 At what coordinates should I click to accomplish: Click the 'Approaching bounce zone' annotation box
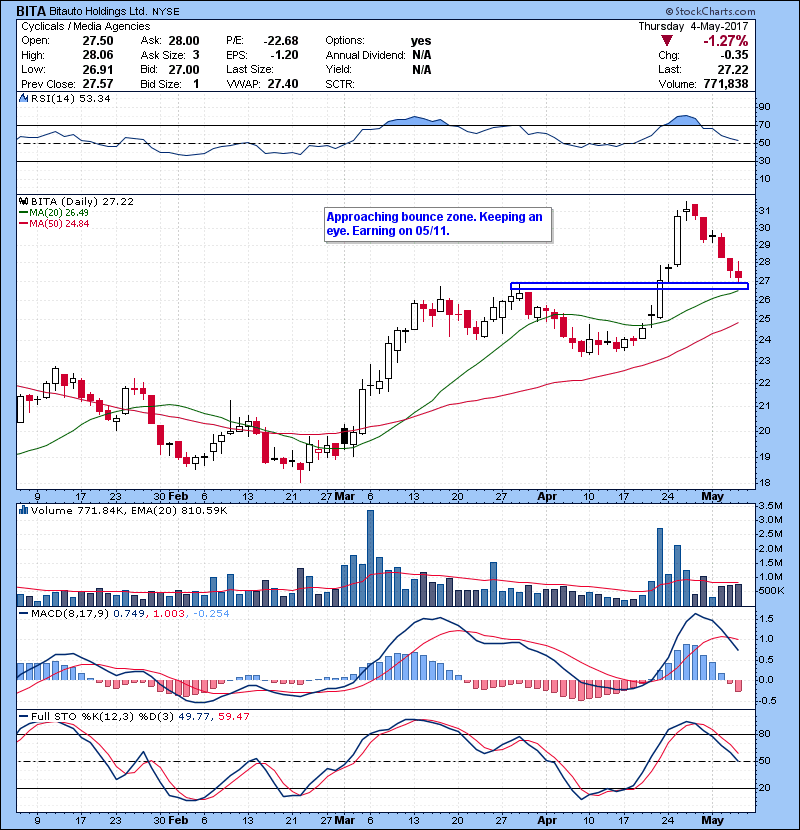(x=438, y=224)
